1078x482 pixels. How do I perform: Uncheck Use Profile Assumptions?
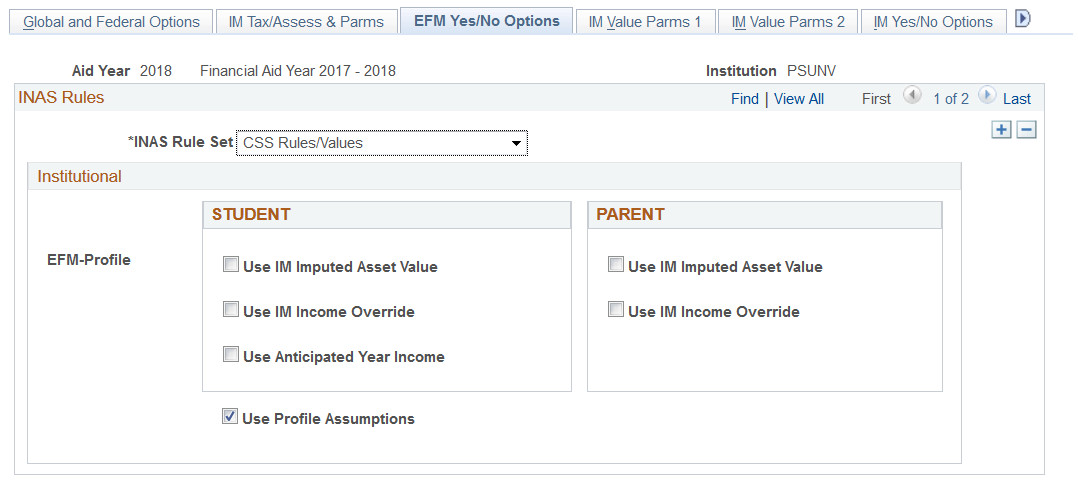pos(230,418)
